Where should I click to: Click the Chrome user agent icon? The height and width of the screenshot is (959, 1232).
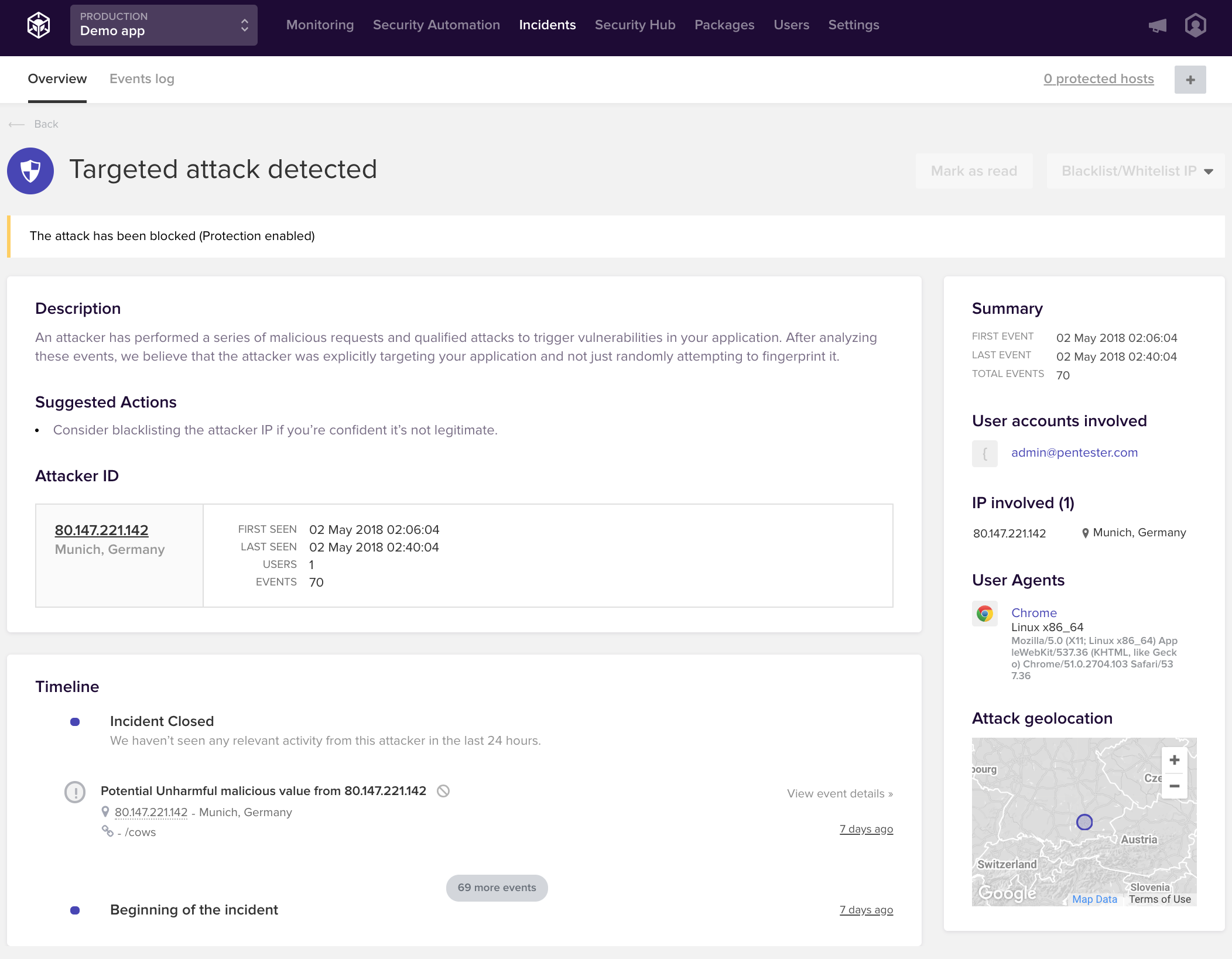coord(984,614)
